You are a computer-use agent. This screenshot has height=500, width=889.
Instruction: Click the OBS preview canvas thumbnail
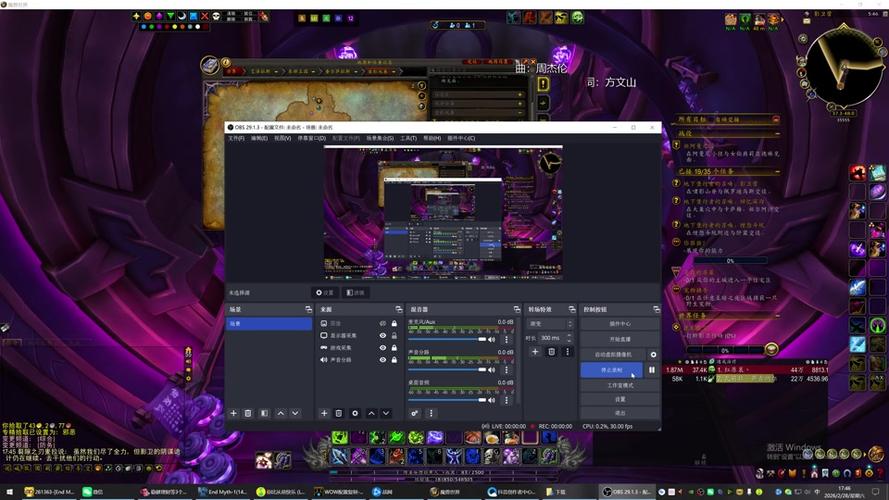click(x=443, y=213)
